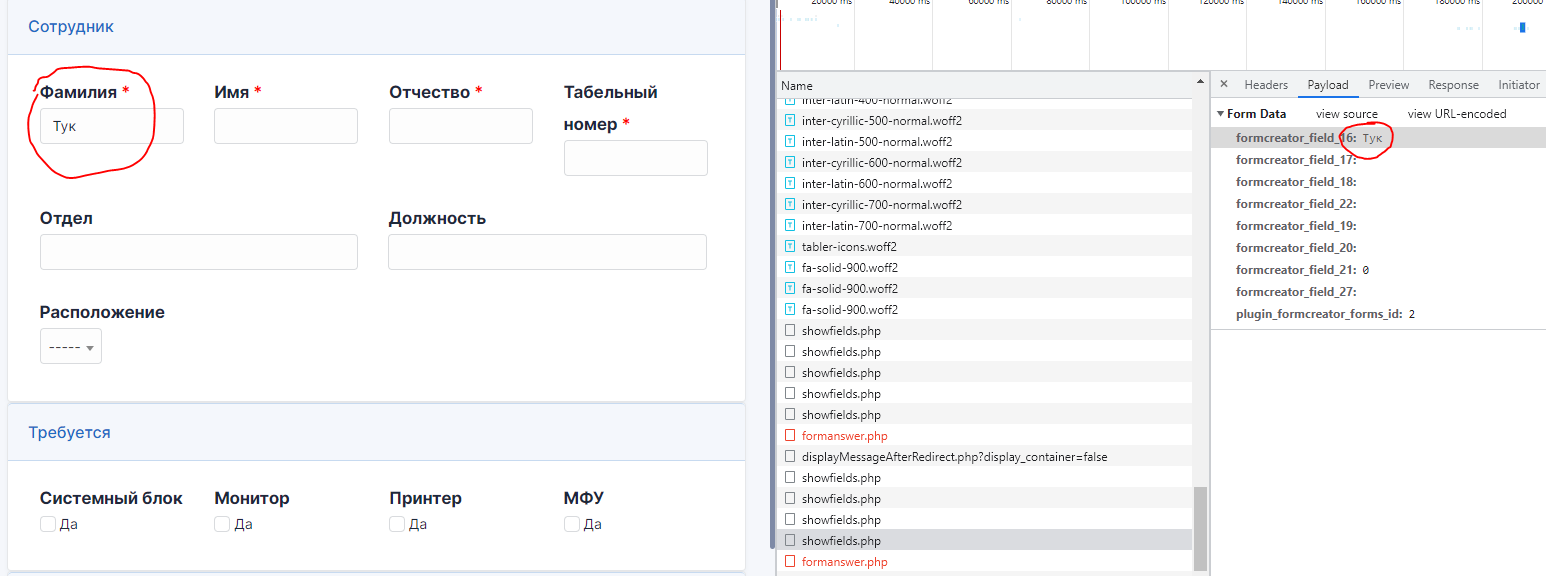Click the red document icon beside formanswer.php
1546x576 pixels.
click(x=790, y=435)
